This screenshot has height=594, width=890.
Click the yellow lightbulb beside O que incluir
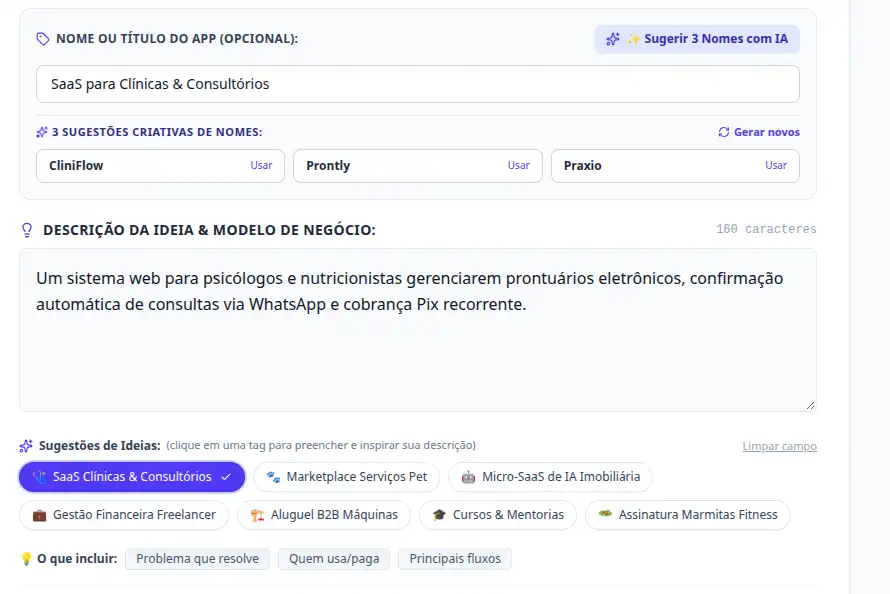(26, 559)
